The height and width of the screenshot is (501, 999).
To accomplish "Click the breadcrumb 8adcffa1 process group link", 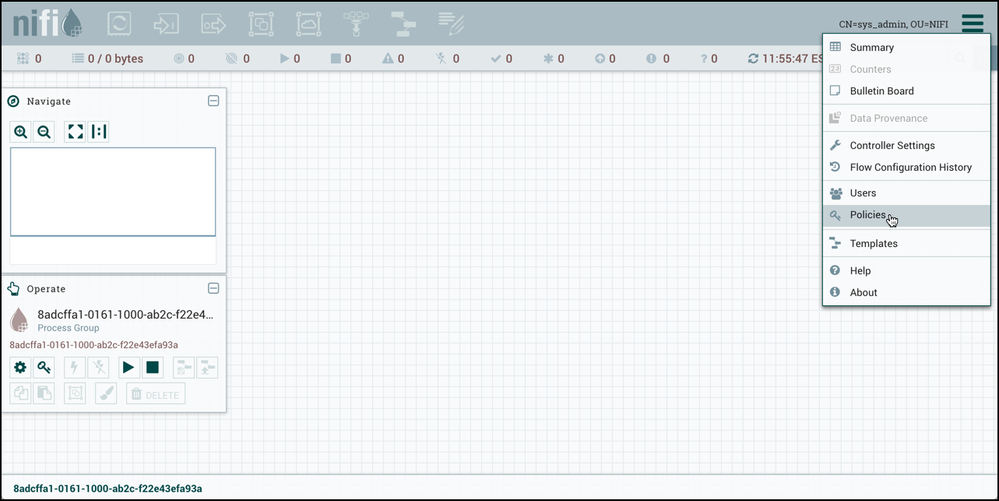I will [x=108, y=488].
